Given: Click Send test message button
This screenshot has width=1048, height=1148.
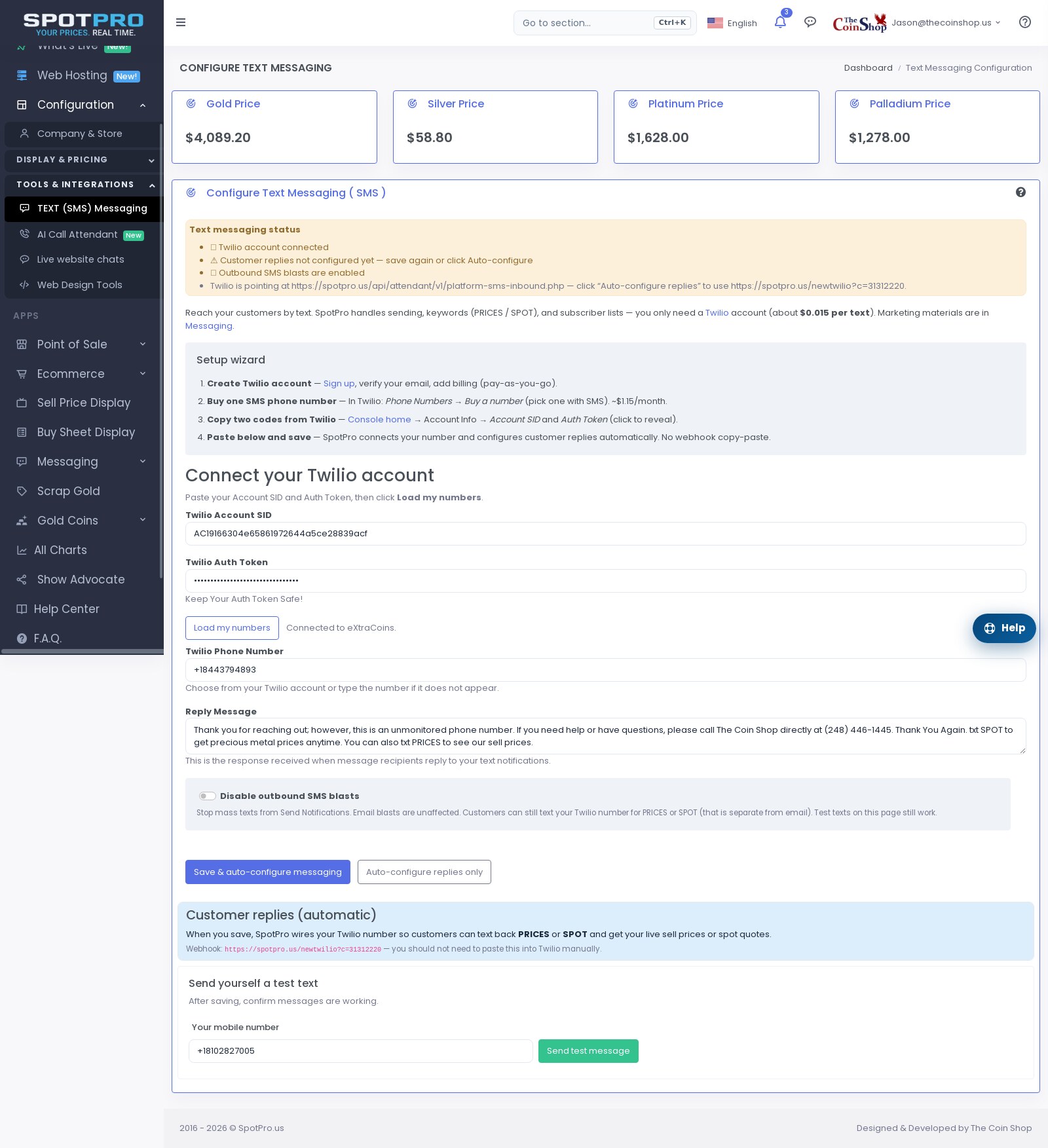Looking at the screenshot, I should 588,1051.
